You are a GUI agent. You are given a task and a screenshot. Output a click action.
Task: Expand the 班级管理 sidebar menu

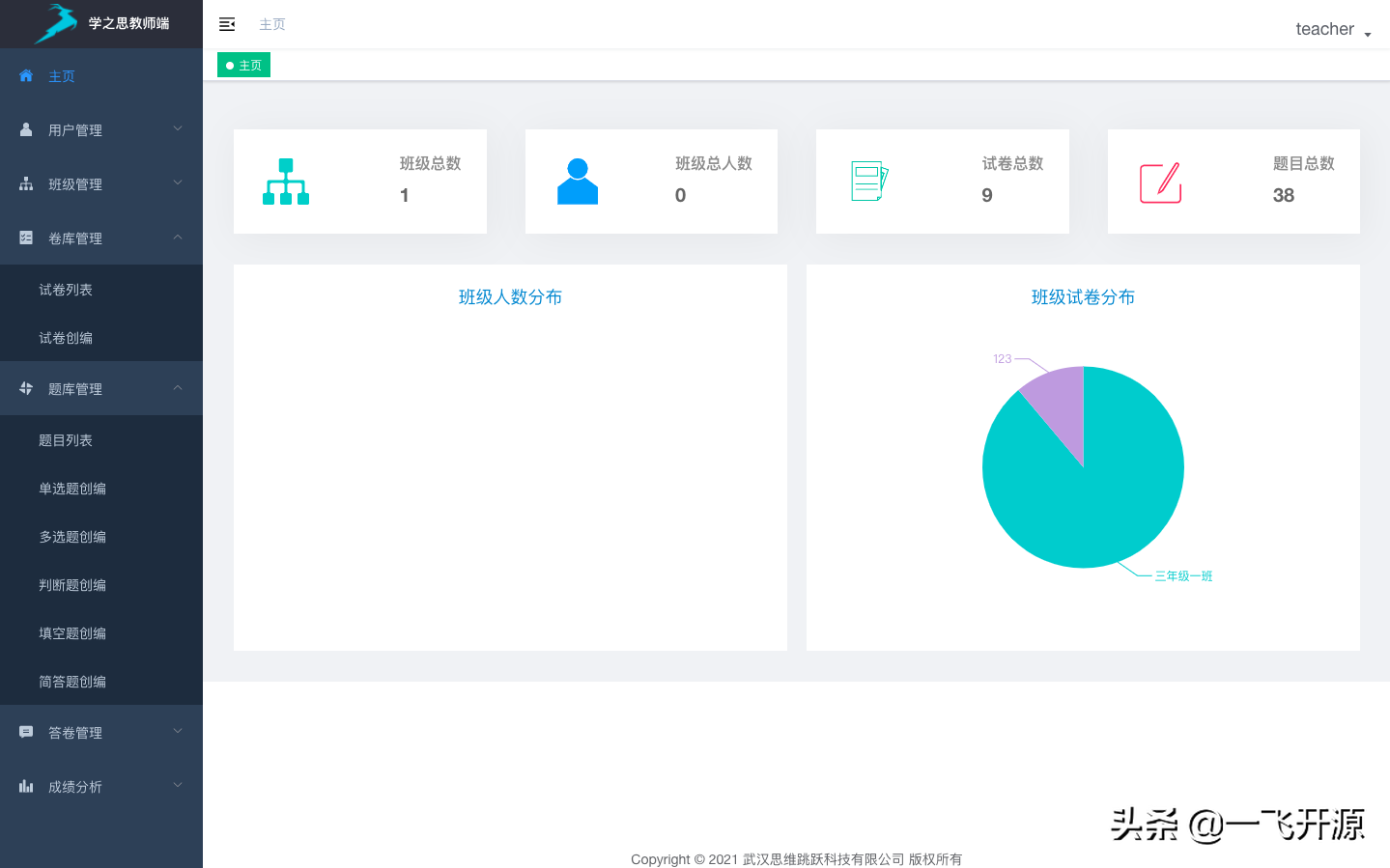click(x=101, y=183)
